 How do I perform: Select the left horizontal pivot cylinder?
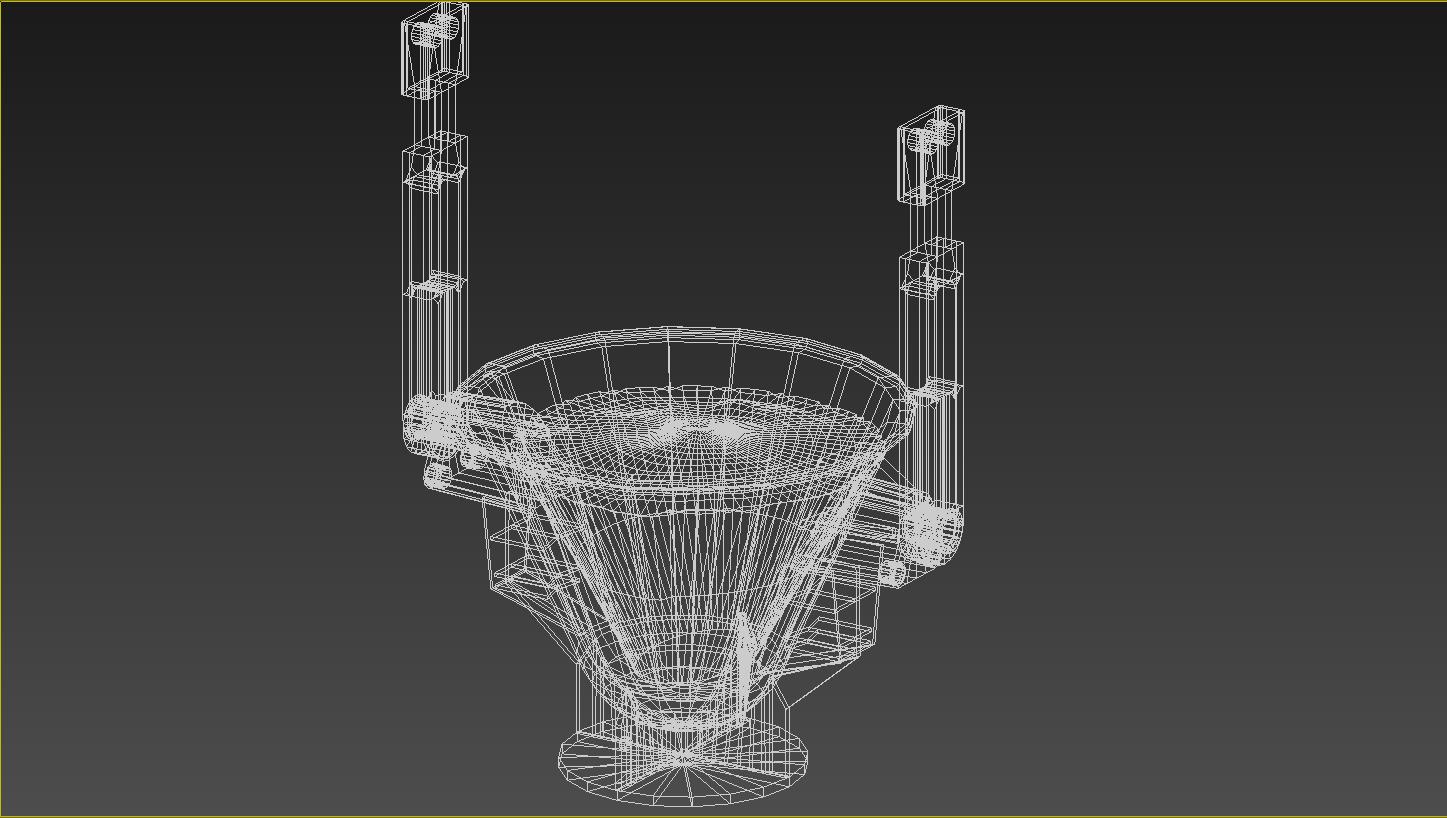coord(434,424)
